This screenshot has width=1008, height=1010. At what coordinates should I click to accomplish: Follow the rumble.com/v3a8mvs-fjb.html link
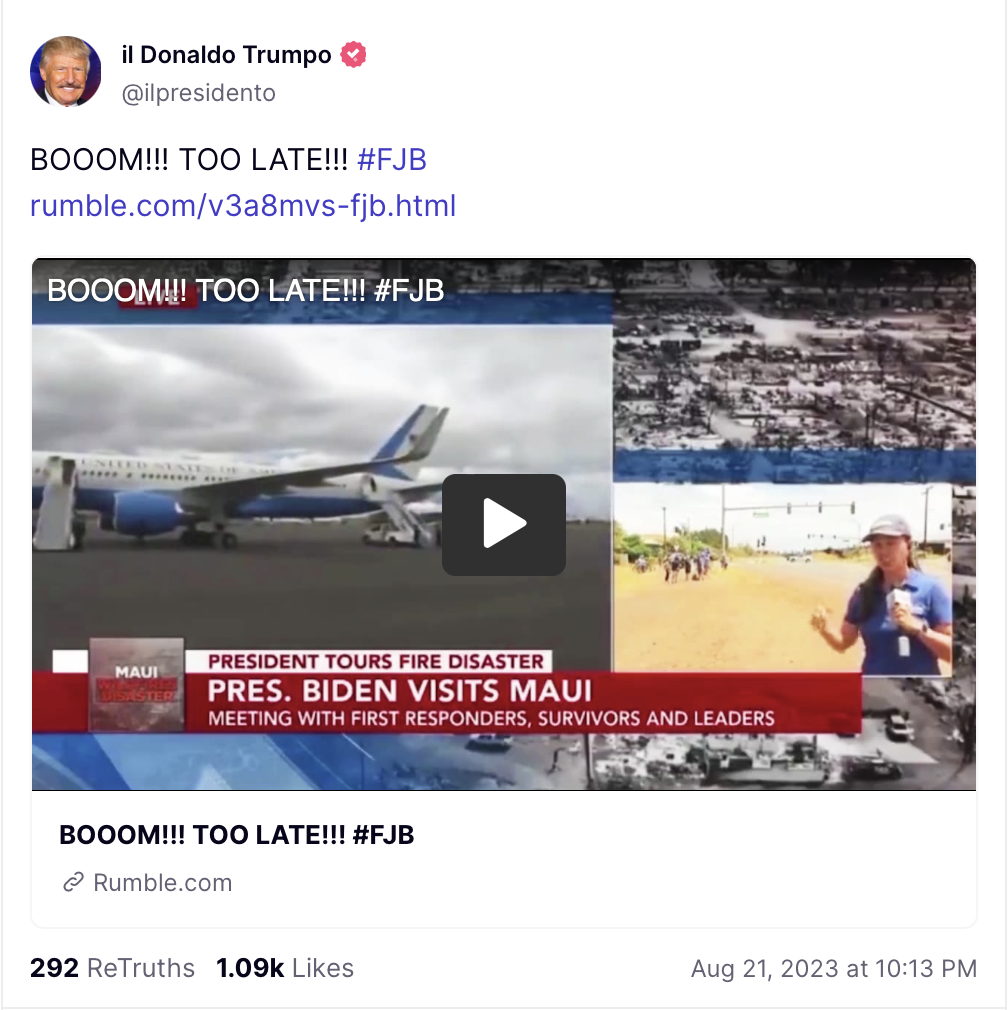(x=243, y=206)
